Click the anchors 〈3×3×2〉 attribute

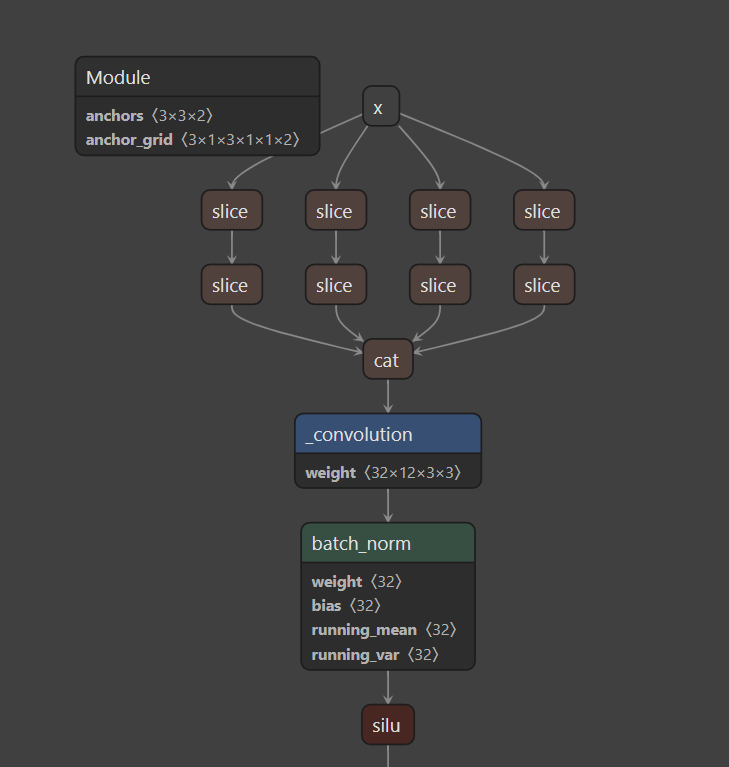[149, 116]
